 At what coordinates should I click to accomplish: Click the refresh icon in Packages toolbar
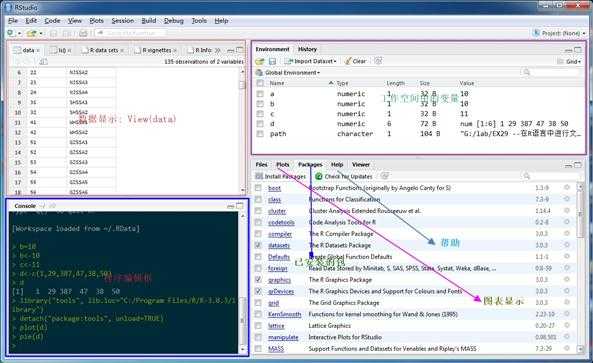(385, 176)
